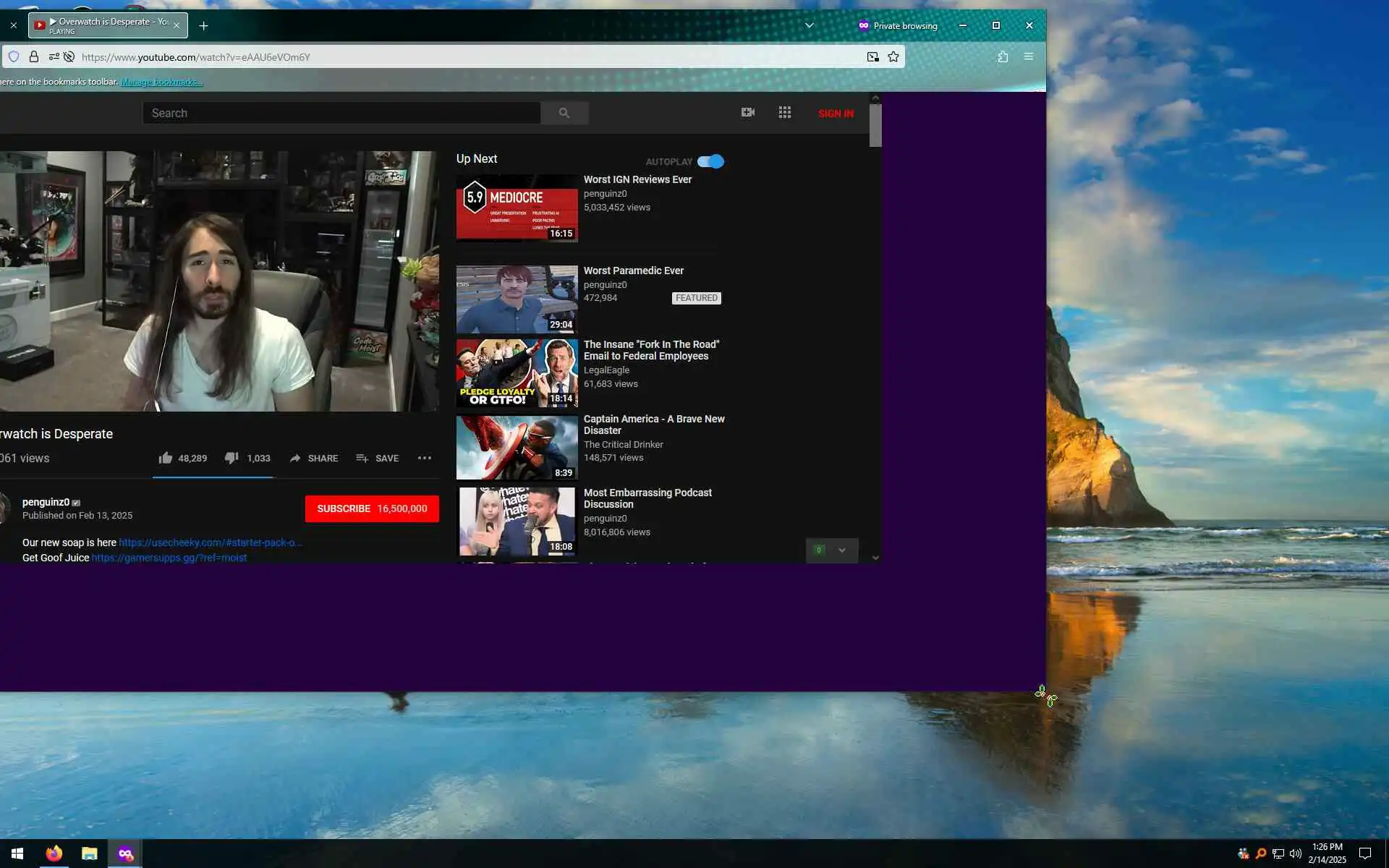Open Firefox extensions puzzle icon

coord(1003,57)
